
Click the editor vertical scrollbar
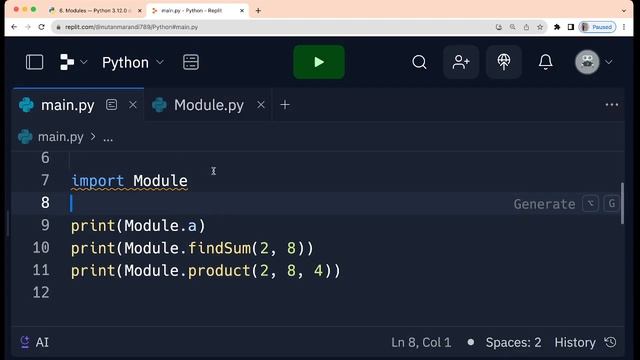click(x=622, y=203)
